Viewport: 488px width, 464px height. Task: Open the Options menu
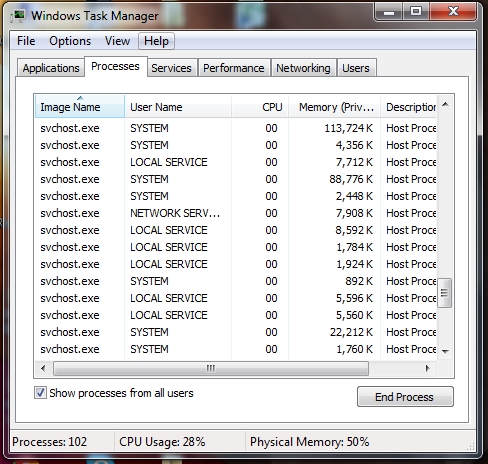pos(70,41)
